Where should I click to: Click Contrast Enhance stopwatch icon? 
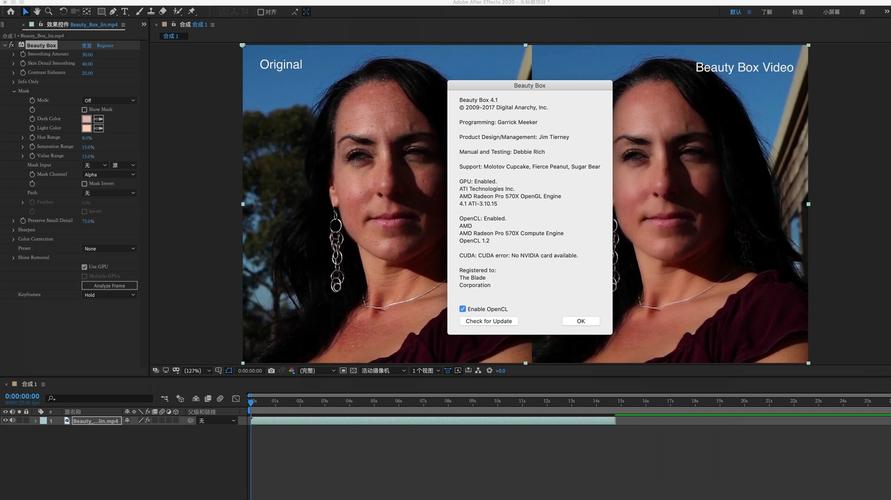point(23,73)
